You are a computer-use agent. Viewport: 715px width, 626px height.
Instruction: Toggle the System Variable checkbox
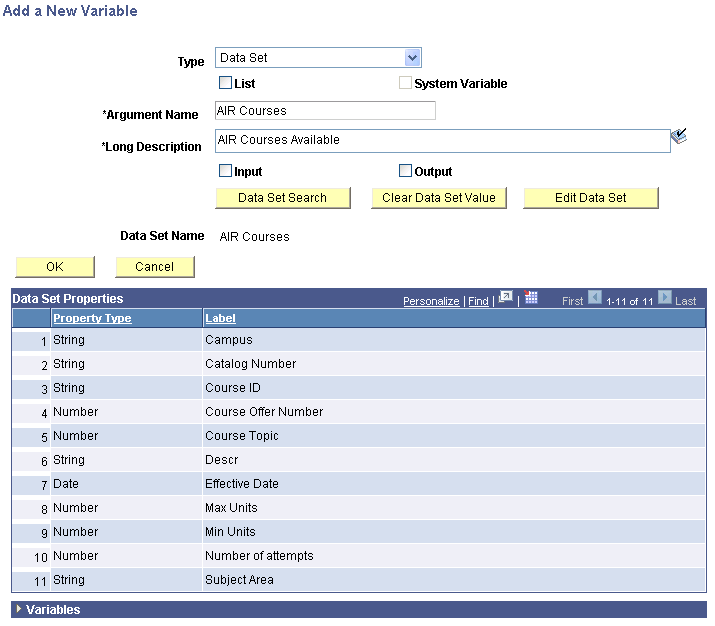(405, 83)
